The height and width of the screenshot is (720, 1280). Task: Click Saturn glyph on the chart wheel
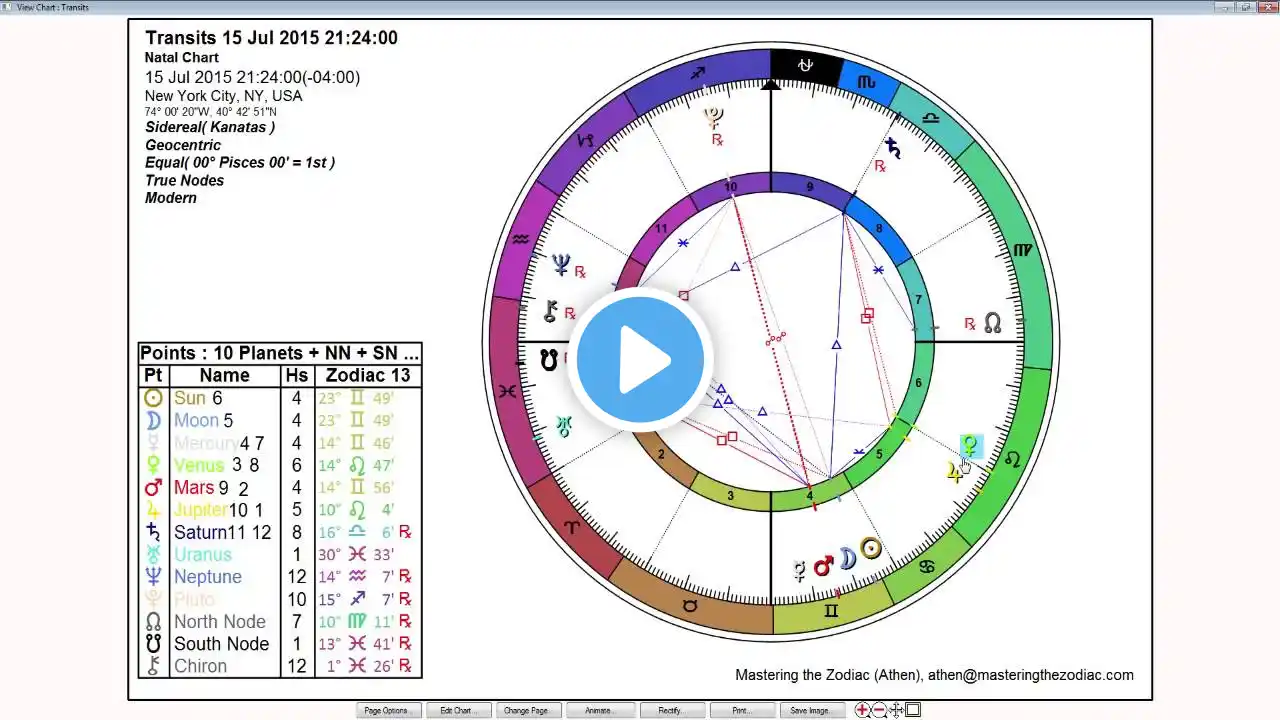892,147
